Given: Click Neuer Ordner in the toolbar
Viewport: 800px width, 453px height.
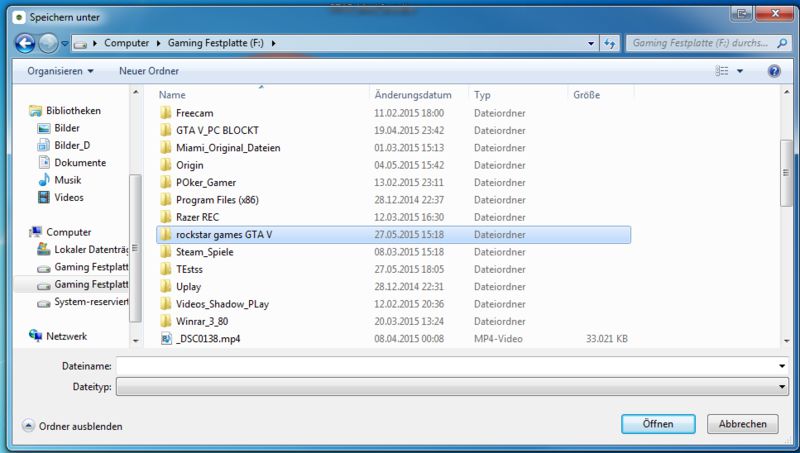Looking at the screenshot, I should click(x=149, y=72).
